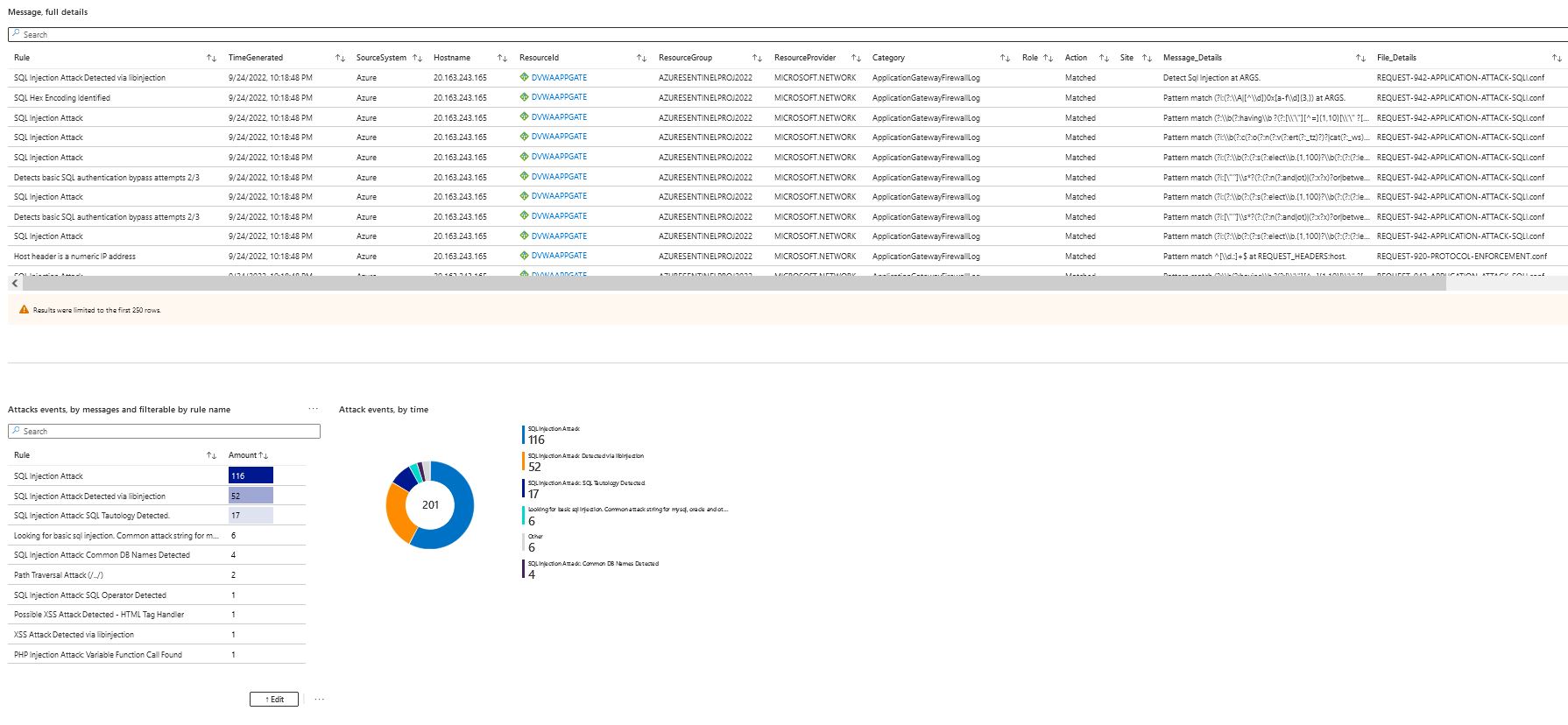Open DVWAAPPGATE link in first row
1568x725 pixels.
[x=559, y=78]
